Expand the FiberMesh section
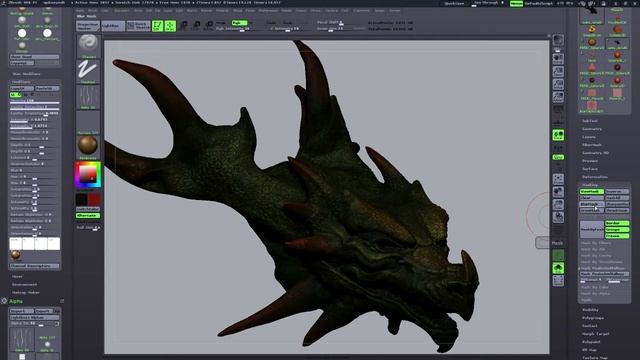Viewport: 640px width, 360px height. coord(592,145)
